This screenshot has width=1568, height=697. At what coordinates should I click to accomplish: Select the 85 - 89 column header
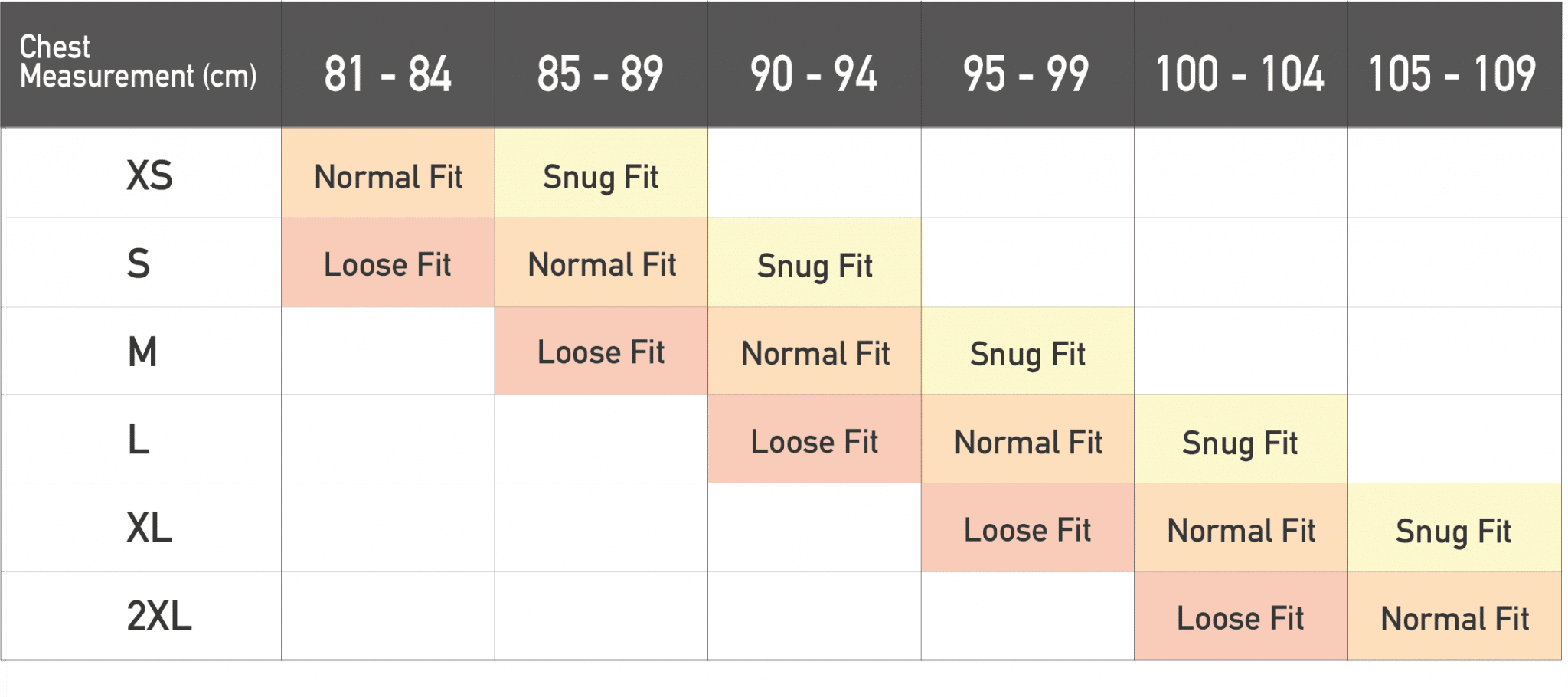tap(600, 74)
